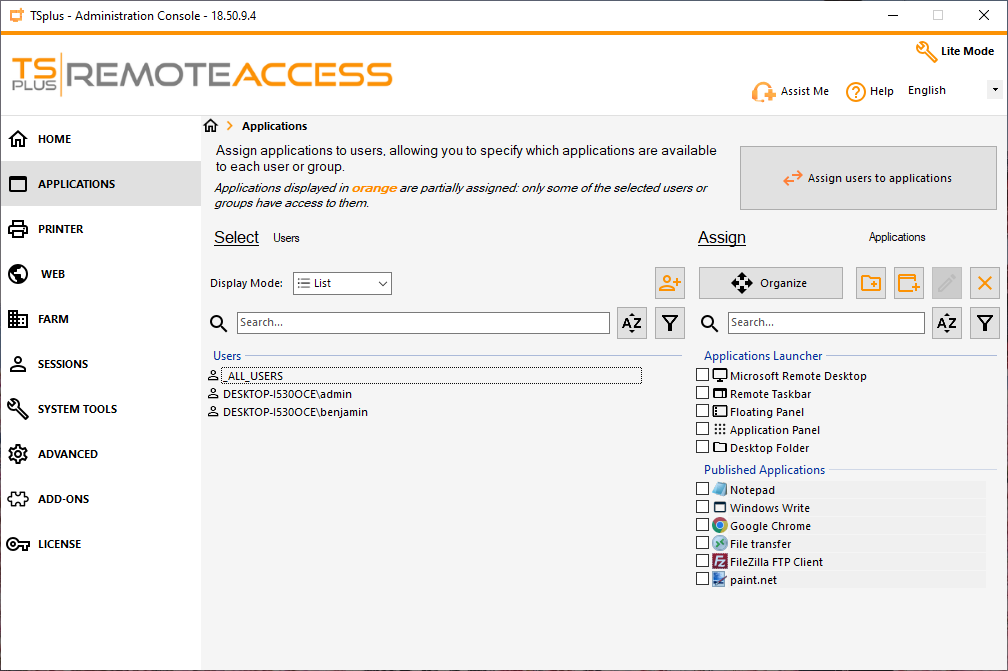Open the Display Mode List dropdown
The image size is (1008, 671).
click(342, 283)
